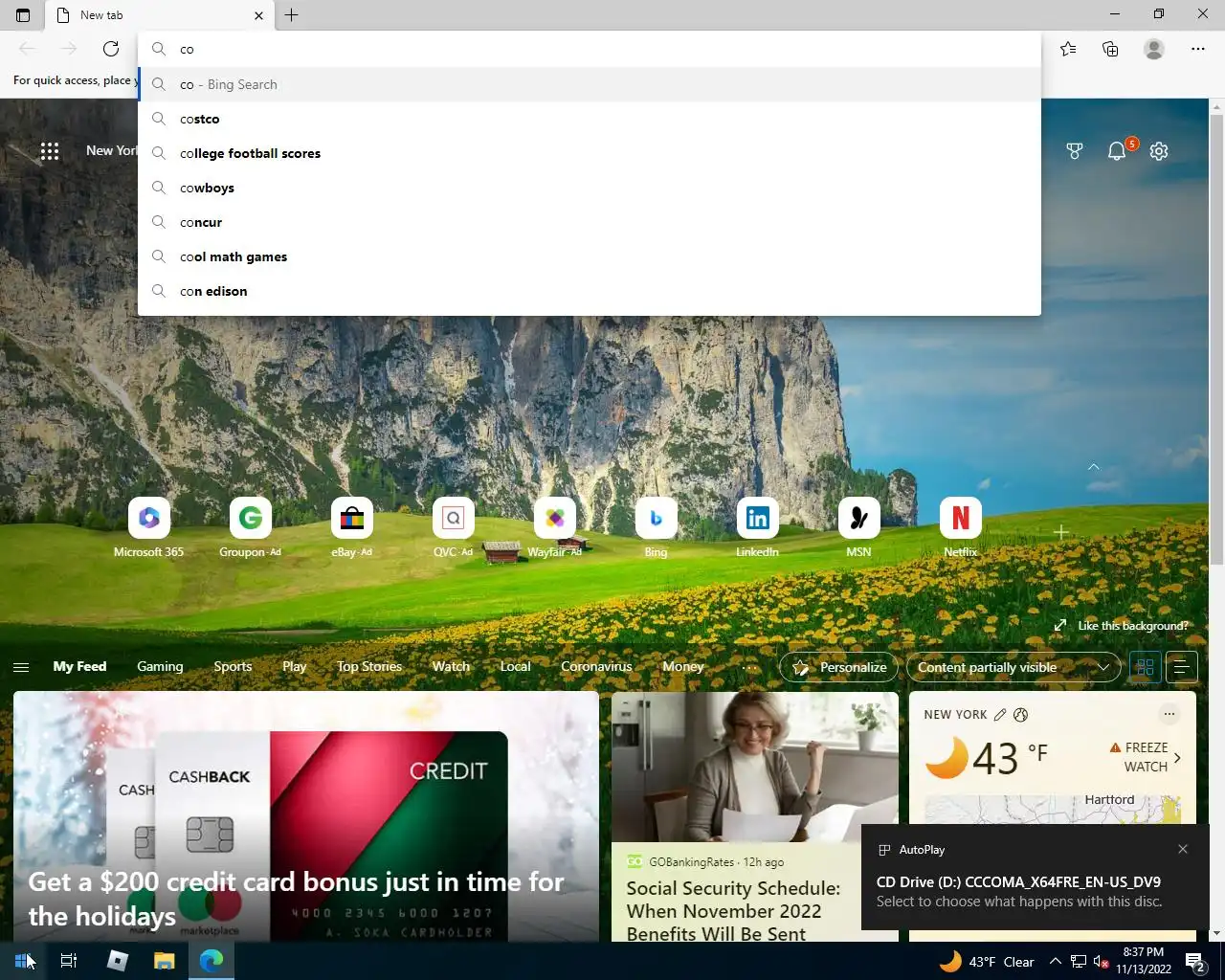Choose the costco search suggestion
Screen dimensions: 1225x980
pos(590,119)
